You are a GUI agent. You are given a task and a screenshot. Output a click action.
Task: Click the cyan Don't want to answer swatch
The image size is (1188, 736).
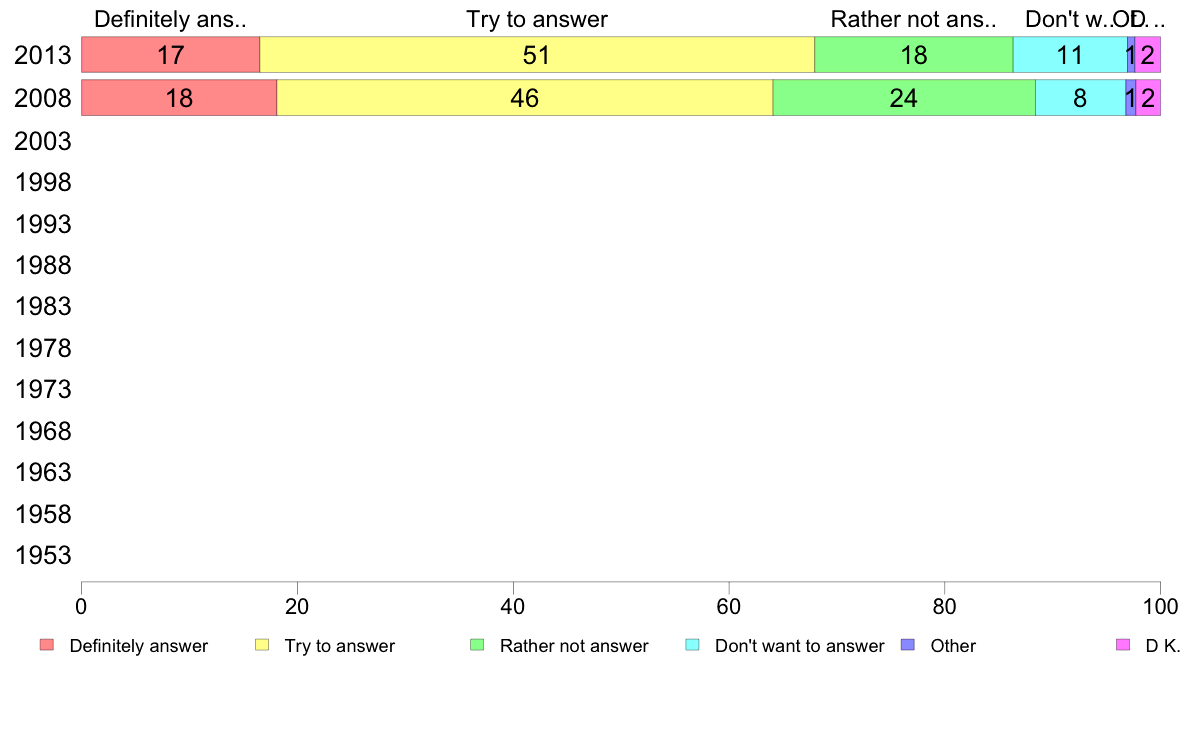tap(692, 645)
